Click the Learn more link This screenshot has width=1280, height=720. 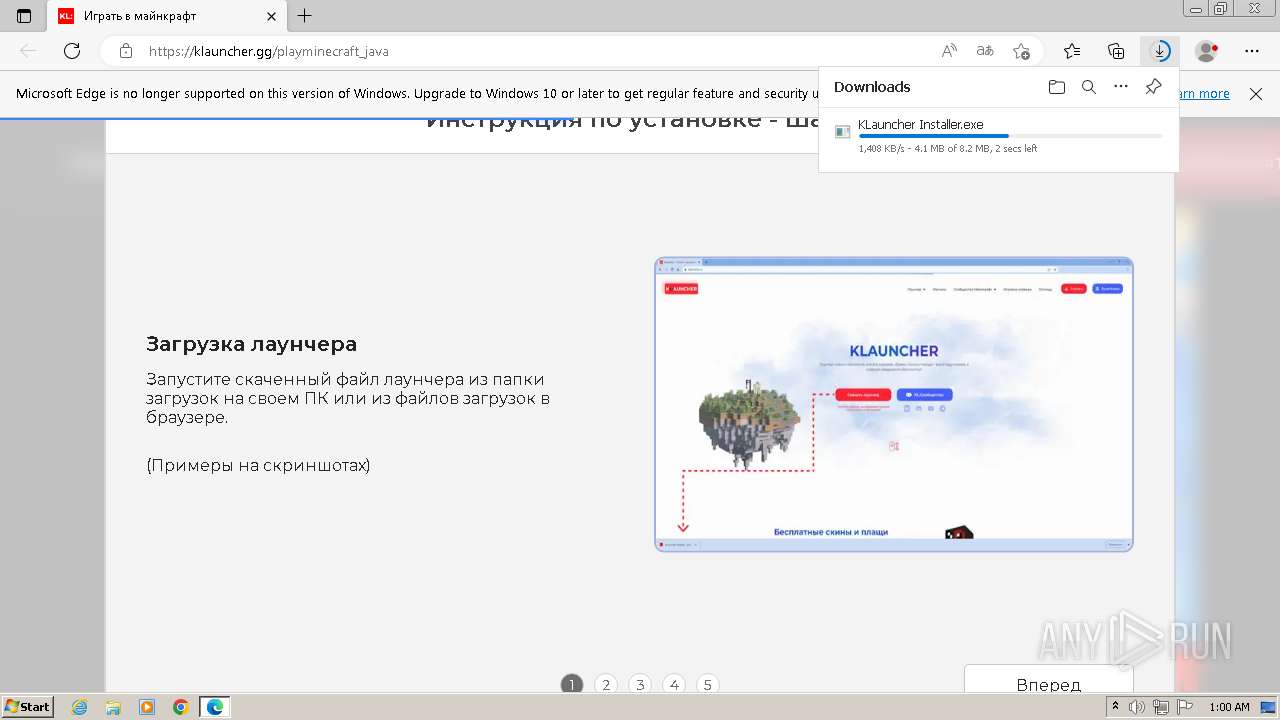tap(1203, 94)
